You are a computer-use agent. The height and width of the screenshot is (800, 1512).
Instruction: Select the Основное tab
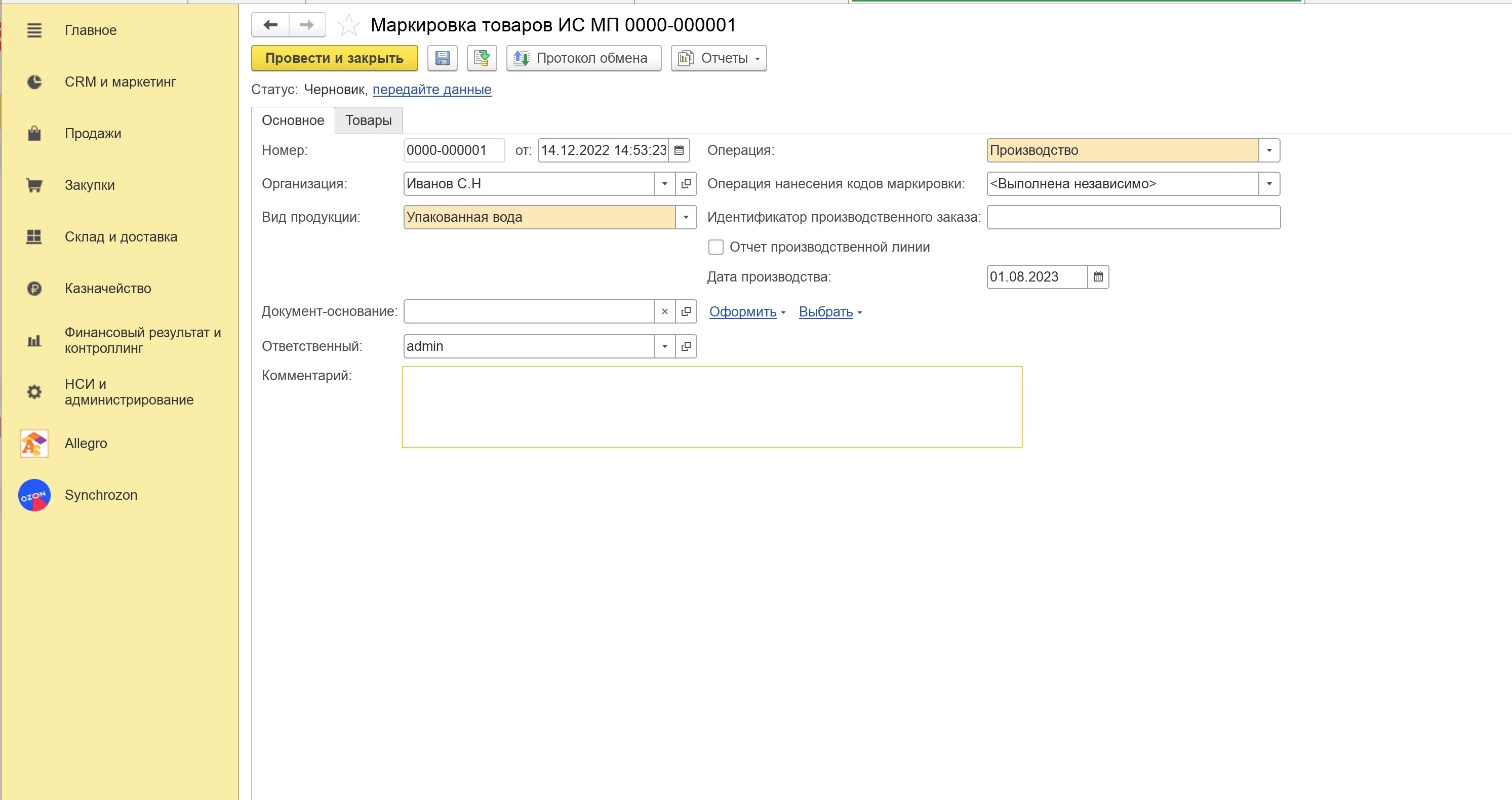click(293, 121)
